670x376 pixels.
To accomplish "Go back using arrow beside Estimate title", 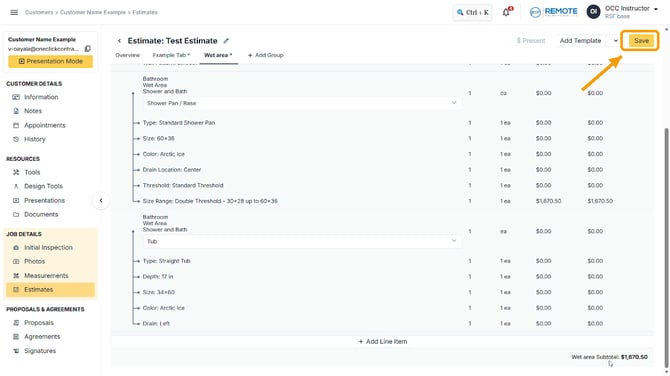I will 119,41.
